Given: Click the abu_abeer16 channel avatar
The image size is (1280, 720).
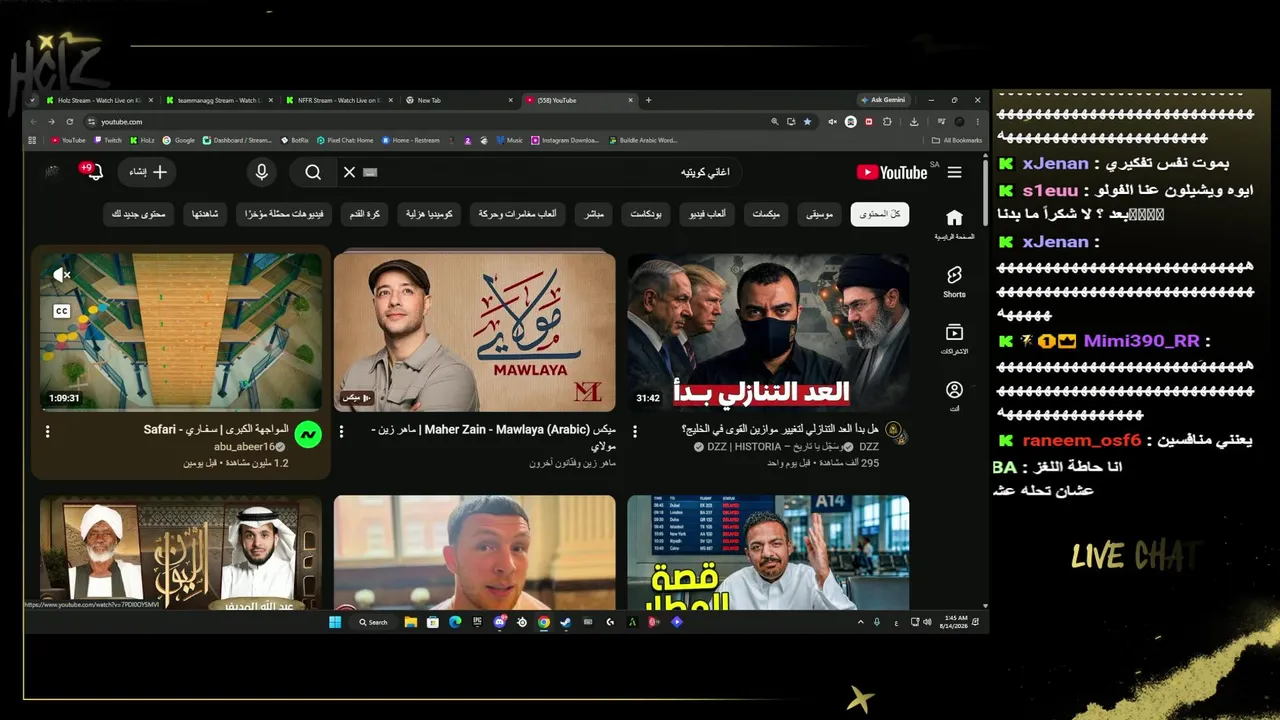Looking at the screenshot, I should [x=308, y=434].
